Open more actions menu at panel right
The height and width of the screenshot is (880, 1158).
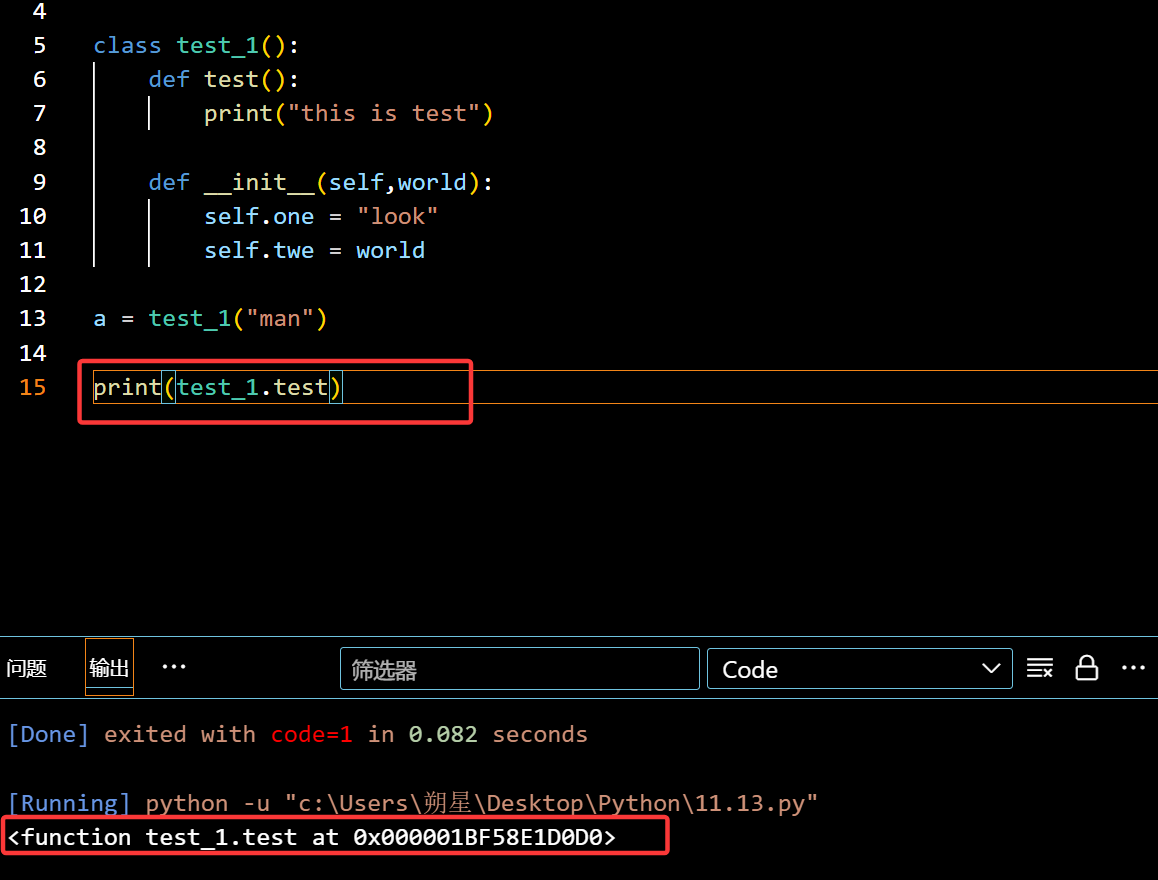point(1132,667)
